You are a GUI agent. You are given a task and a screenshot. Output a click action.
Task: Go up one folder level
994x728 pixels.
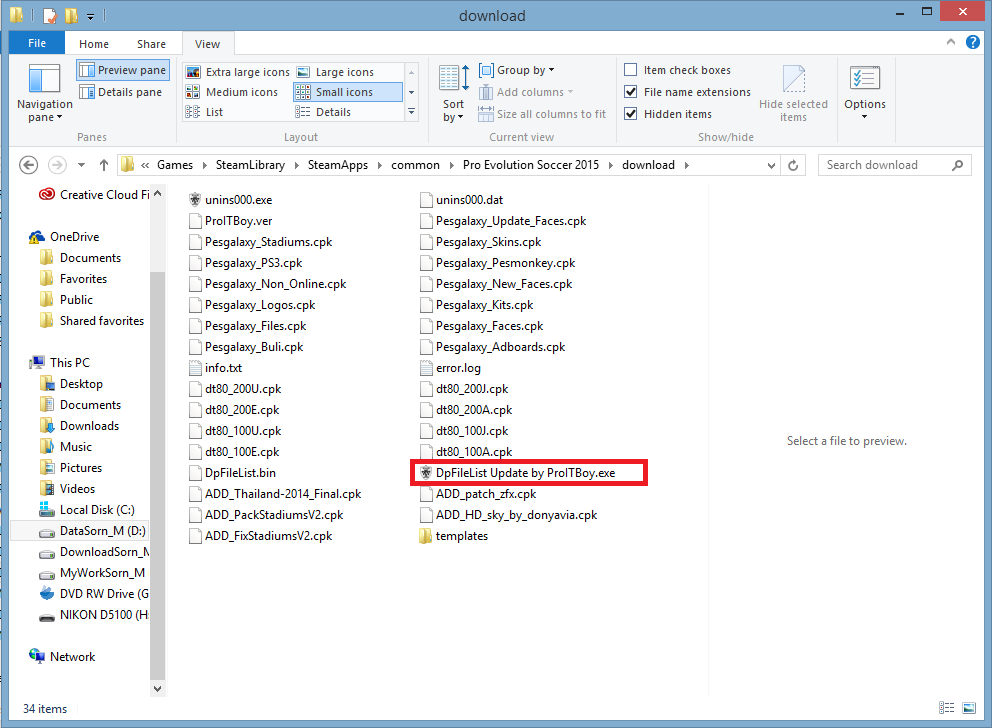click(x=104, y=165)
